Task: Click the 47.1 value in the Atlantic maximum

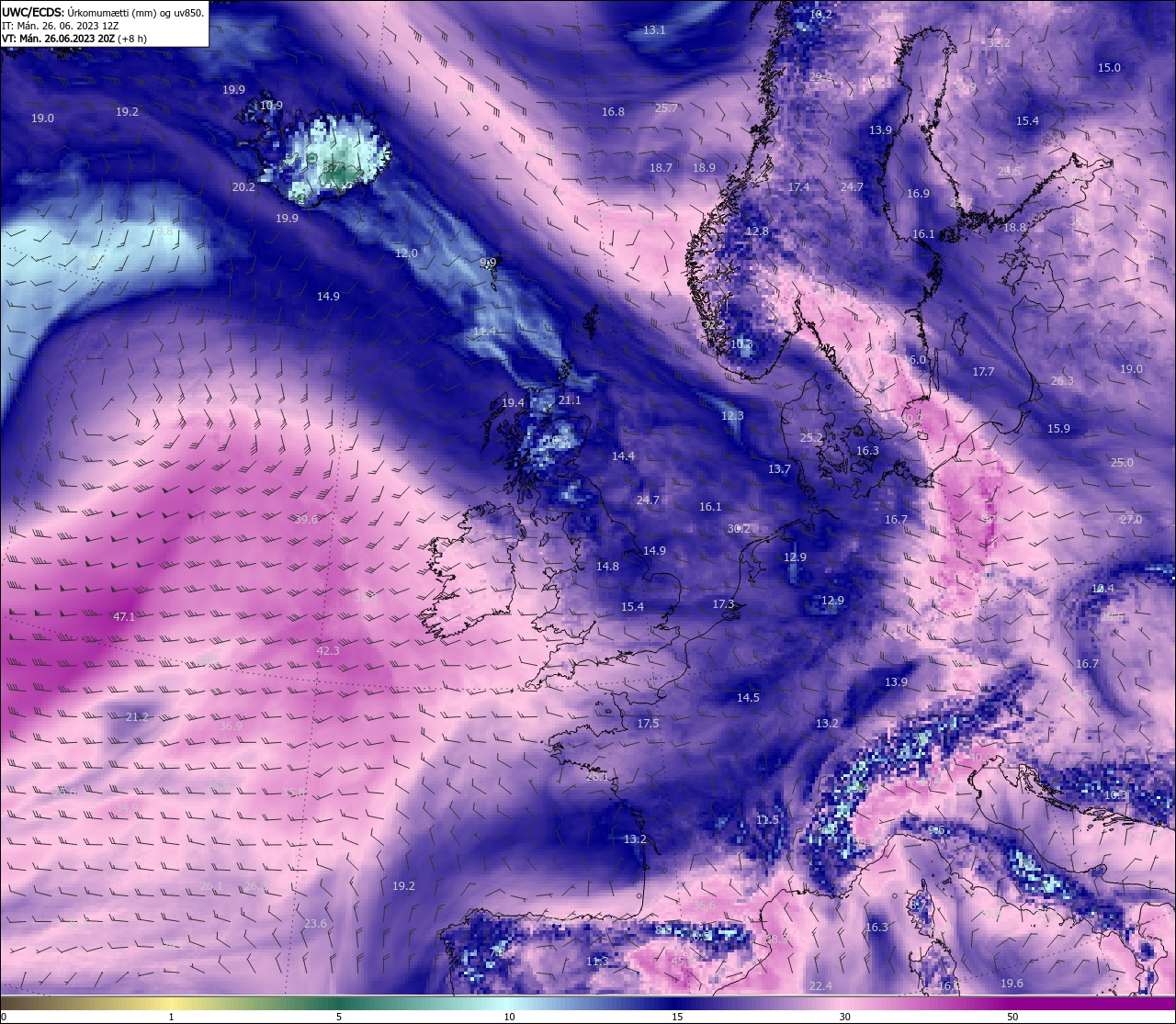Action: 124,617
